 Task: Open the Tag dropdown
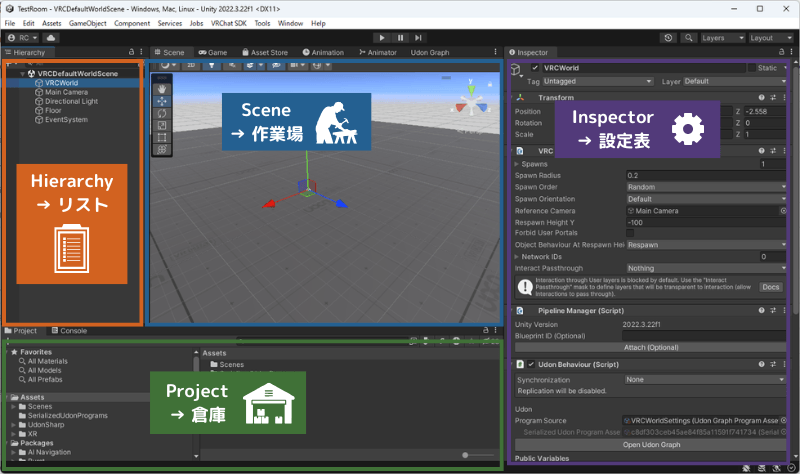(x=597, y=81)
